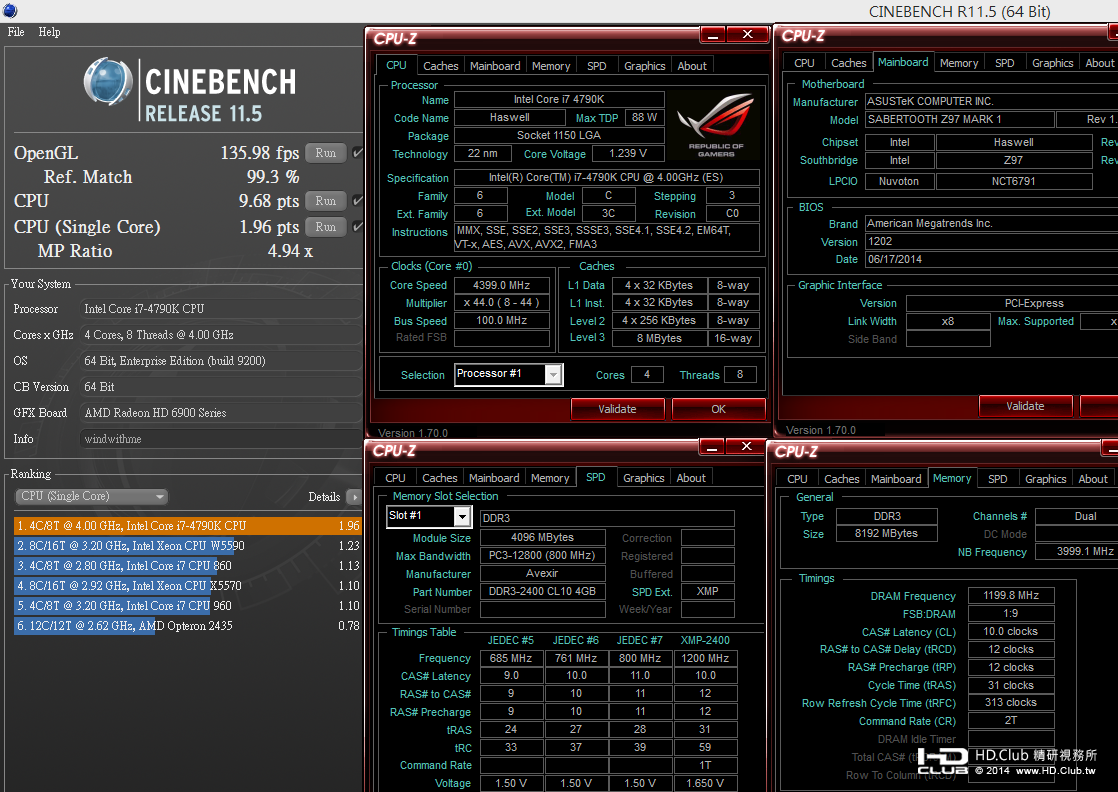Select Memory tab in top-right Mainboard CPU-Z window
The image size is (1118, 792).
tap(959, 63)
